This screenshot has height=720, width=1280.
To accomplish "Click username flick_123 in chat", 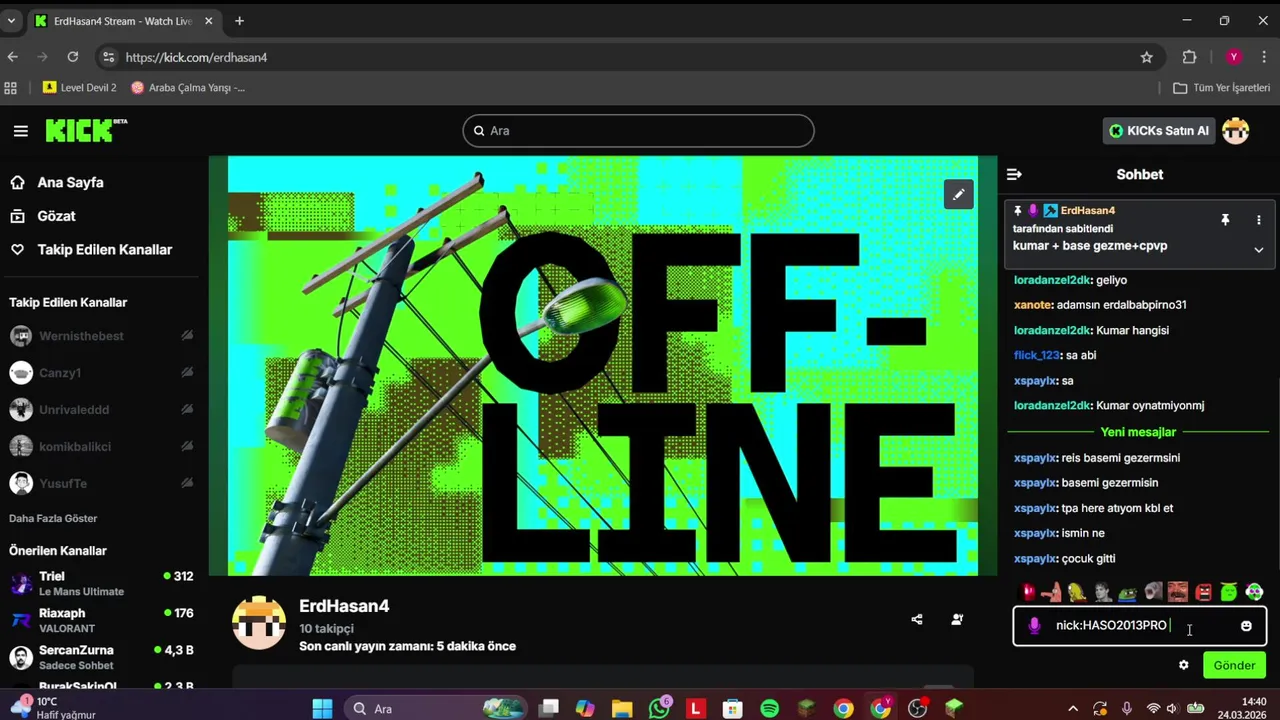I will coord(1036,355).
